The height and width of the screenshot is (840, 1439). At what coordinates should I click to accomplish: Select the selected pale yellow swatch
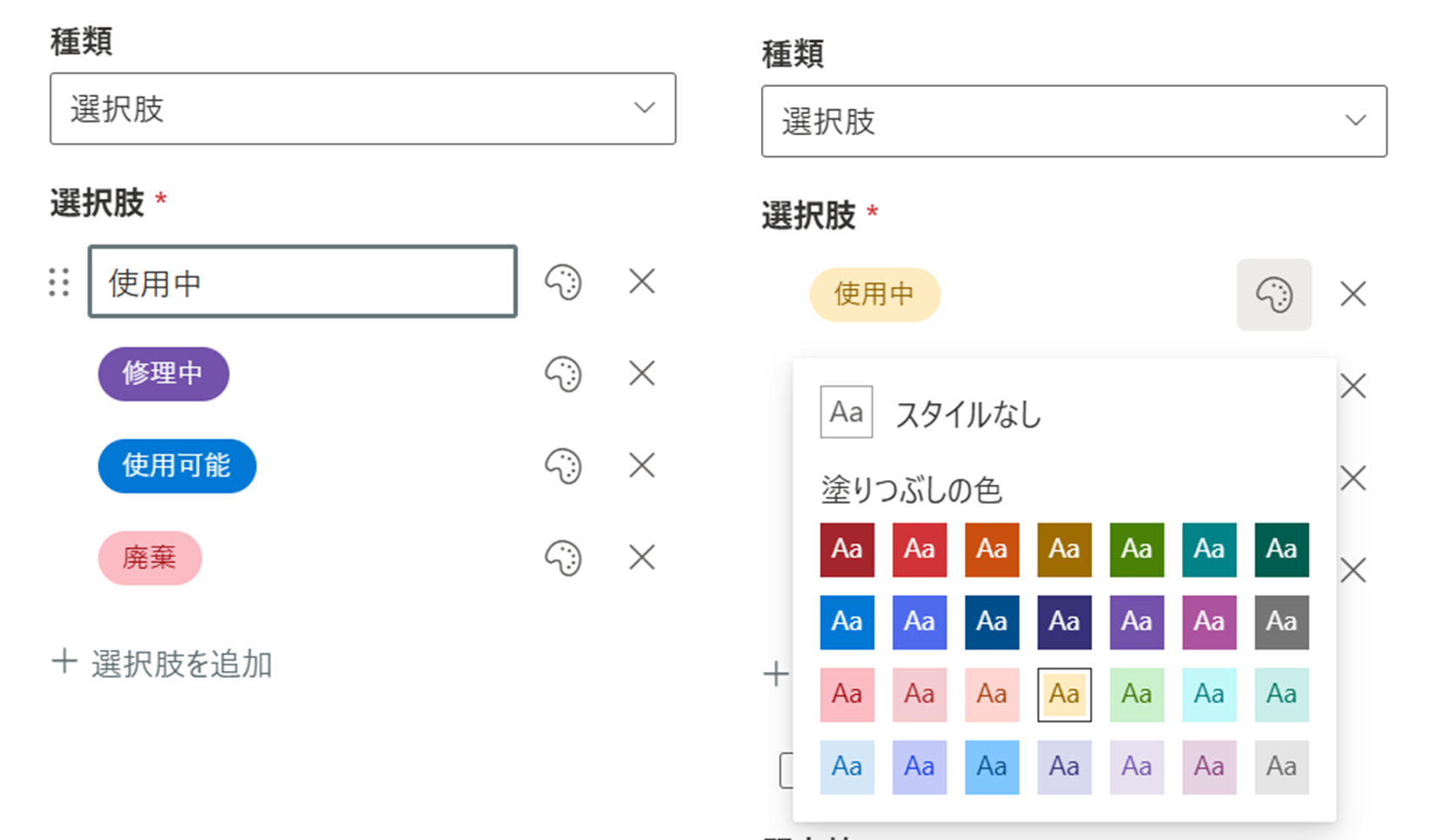[x=1064, y=695]
